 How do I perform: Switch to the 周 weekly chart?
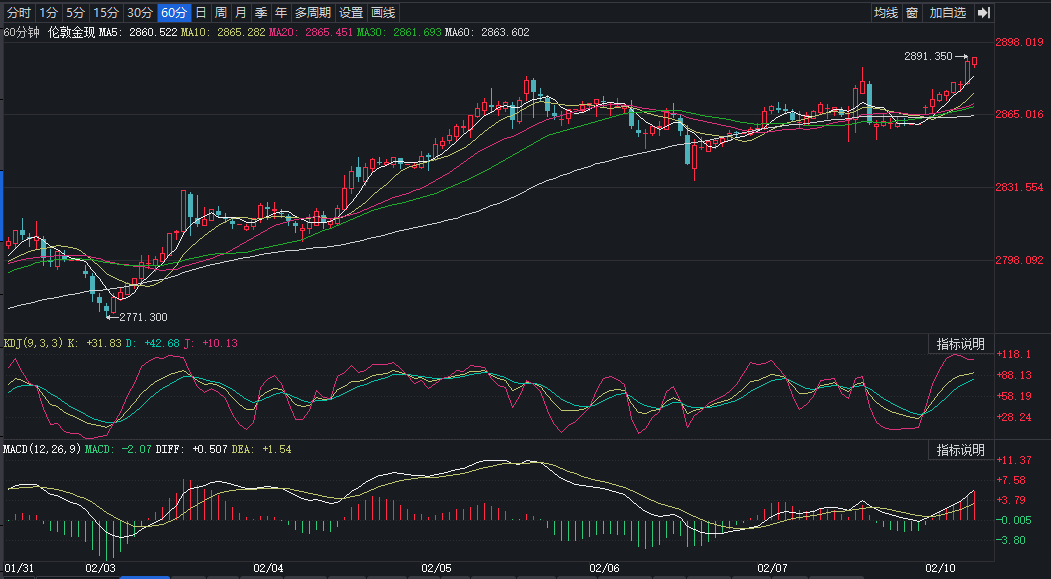221,12
